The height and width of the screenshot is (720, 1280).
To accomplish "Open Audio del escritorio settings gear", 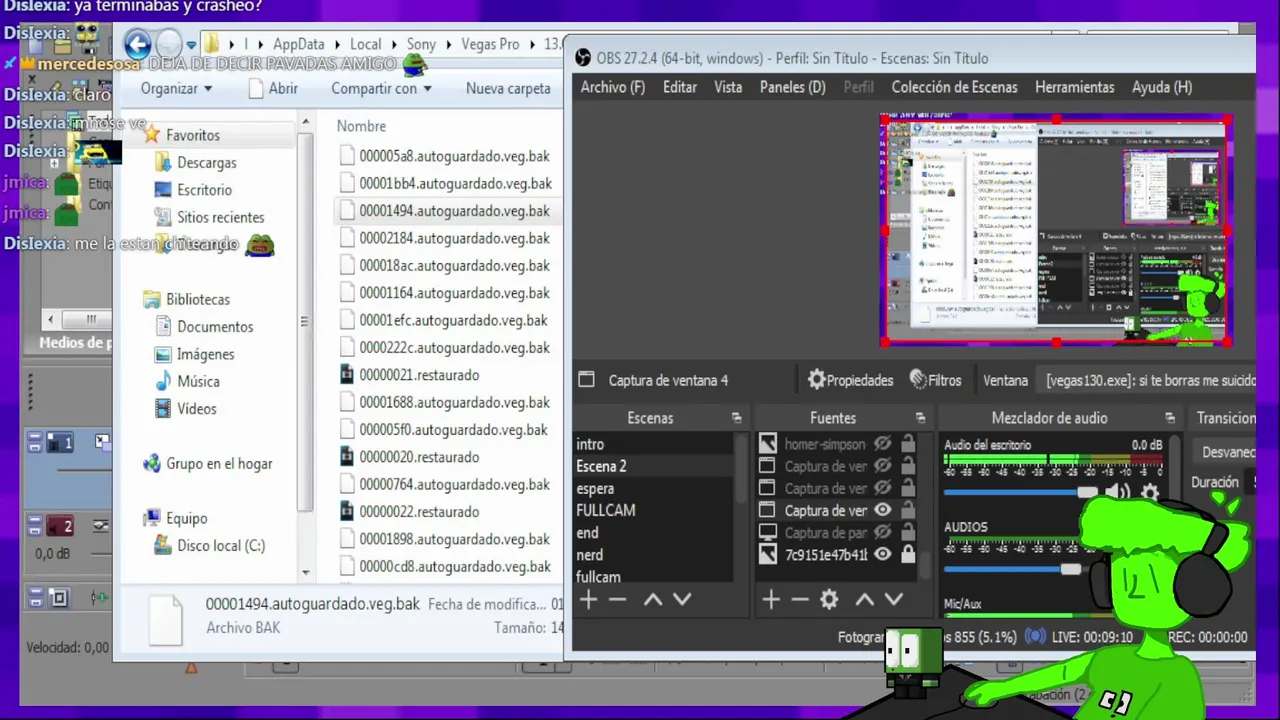I will click(1150, 493).
